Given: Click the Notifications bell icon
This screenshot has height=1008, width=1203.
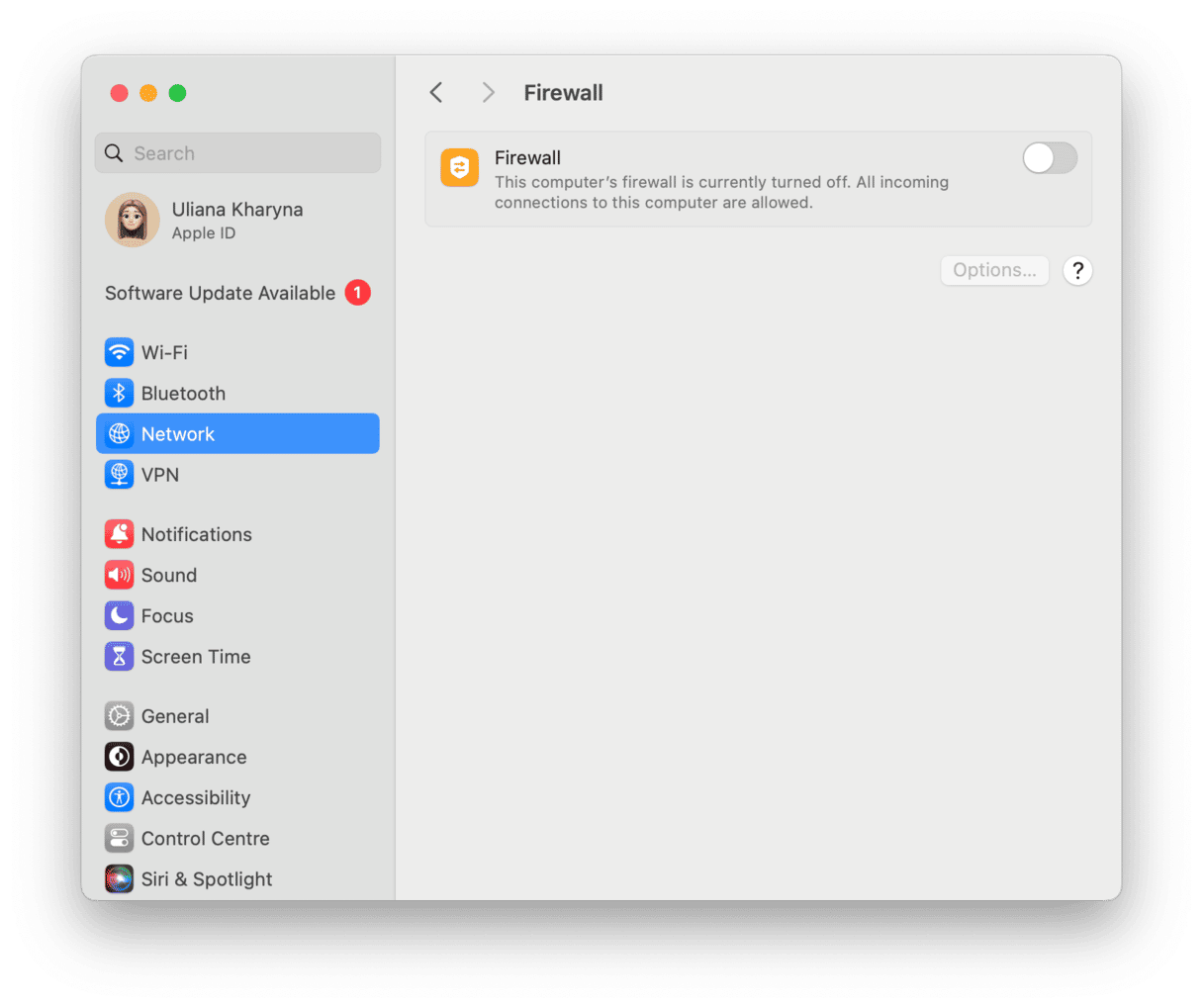Looking at the screenshot, I should tap(120, 534).
